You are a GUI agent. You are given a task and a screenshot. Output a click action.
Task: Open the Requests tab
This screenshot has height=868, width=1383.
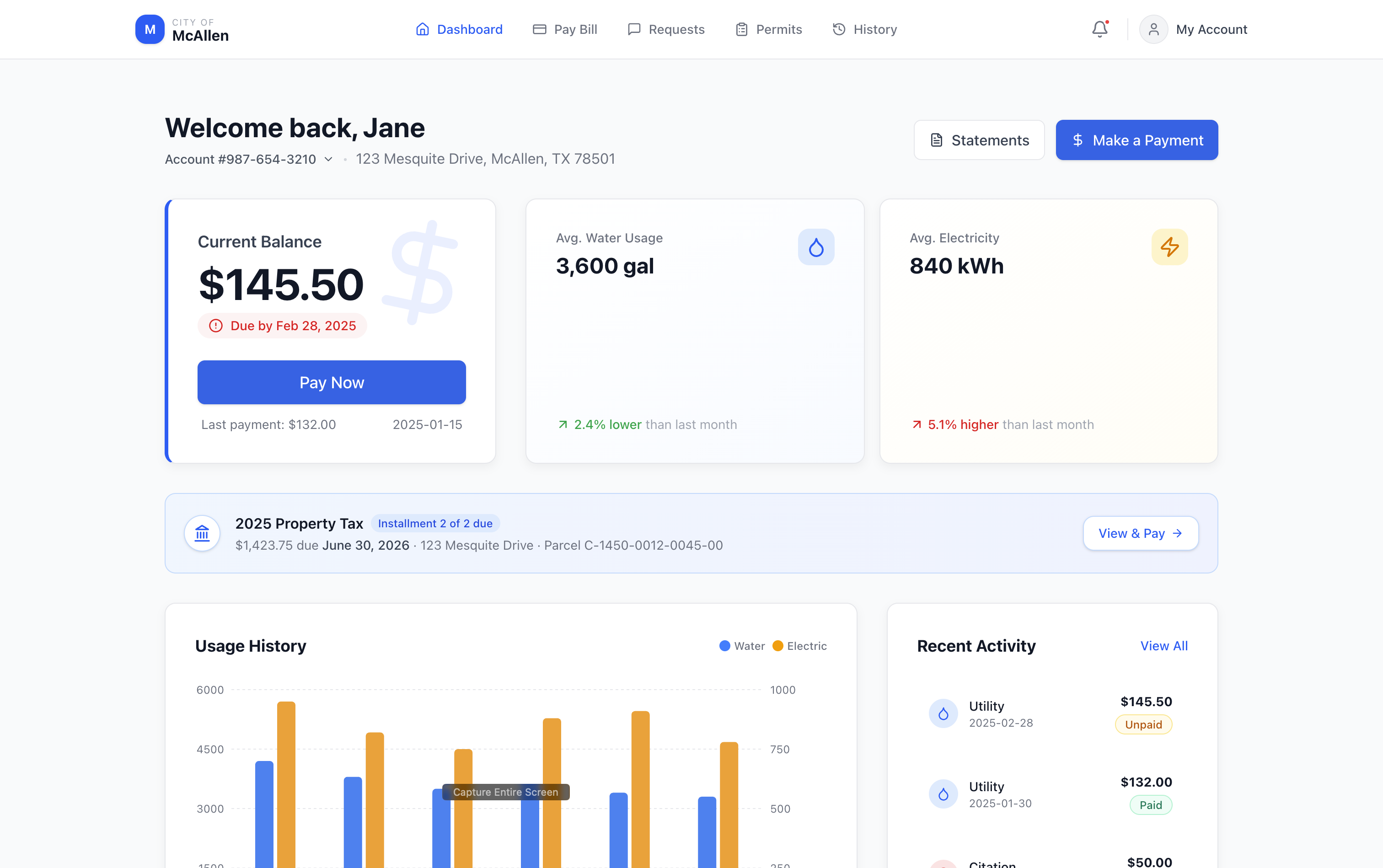(x=666, y=29)
